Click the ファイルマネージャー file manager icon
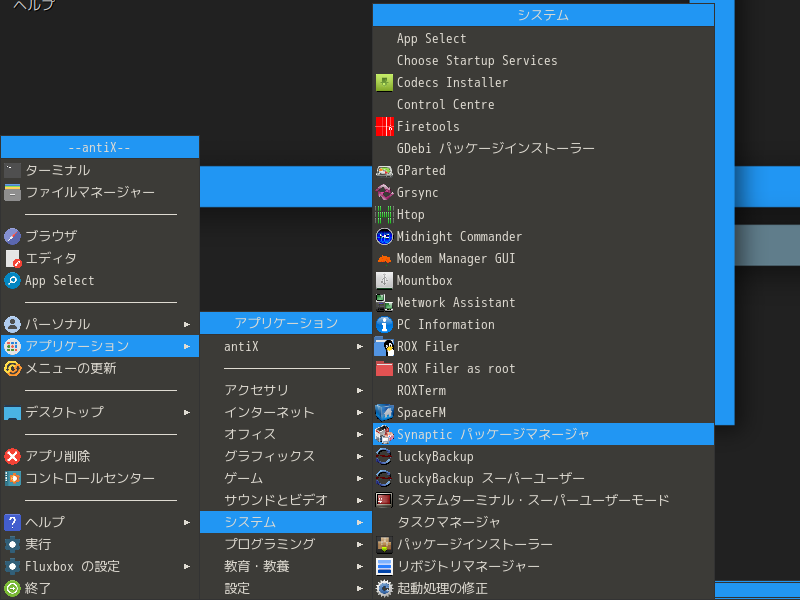Viewport: 800px width, 600px height. tap(12, 192)
